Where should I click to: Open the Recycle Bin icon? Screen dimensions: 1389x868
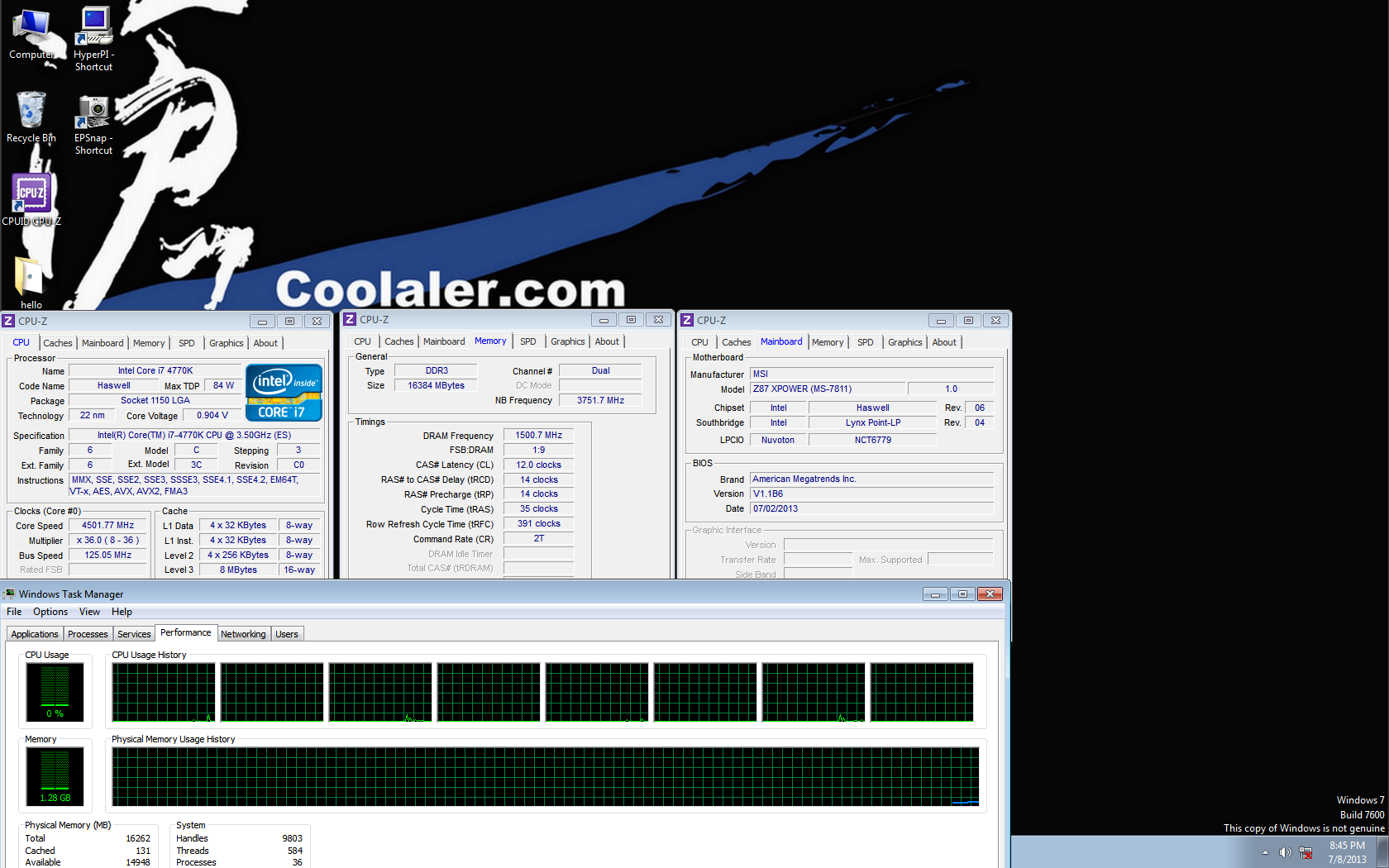point(31,117)
